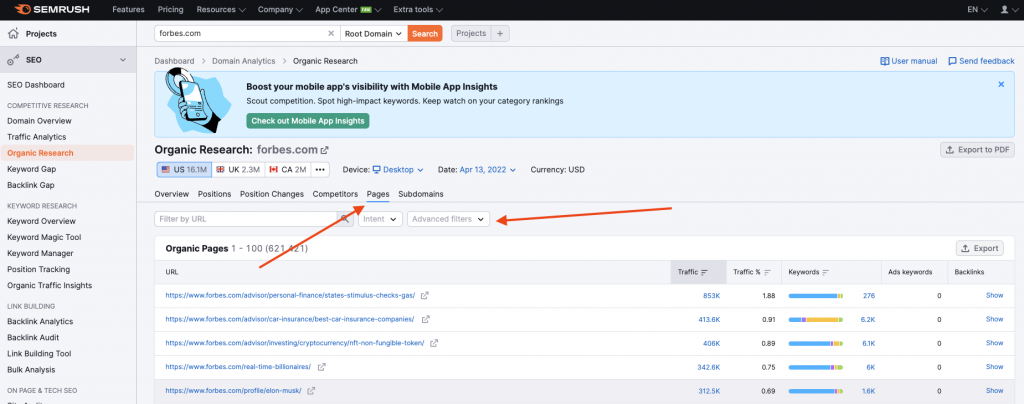Open Backlink Audit in sidebar
The image size is (1024, 404).
click(33, 337)
